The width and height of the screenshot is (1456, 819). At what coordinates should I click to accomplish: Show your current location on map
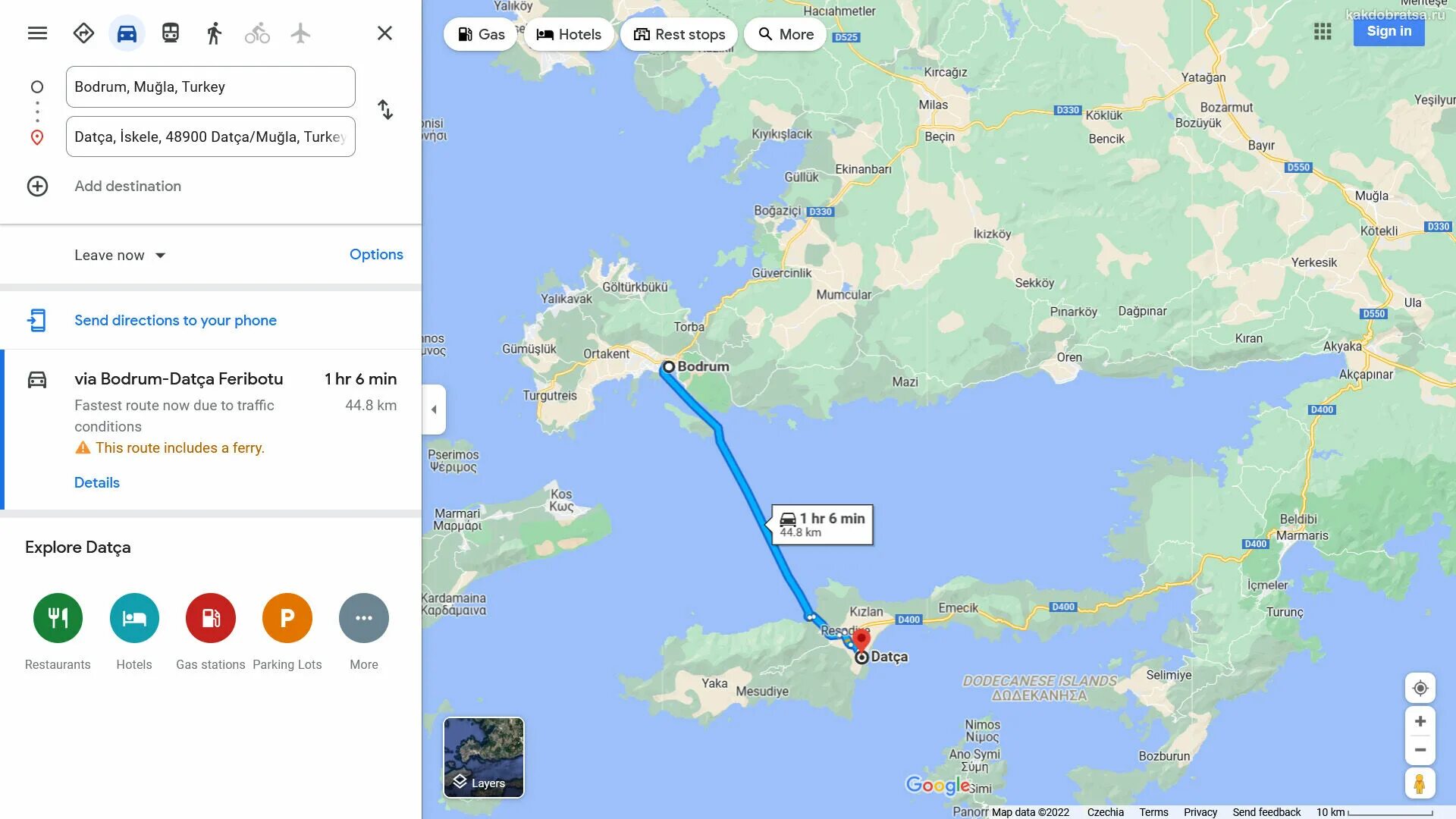click(x=1420, y=688)
